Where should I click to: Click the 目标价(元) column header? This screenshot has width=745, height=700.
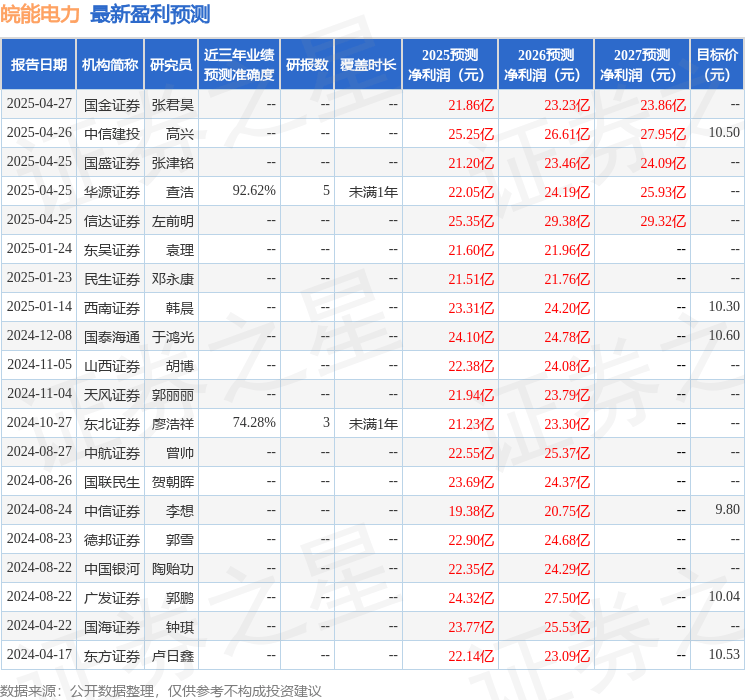(717, 65)
